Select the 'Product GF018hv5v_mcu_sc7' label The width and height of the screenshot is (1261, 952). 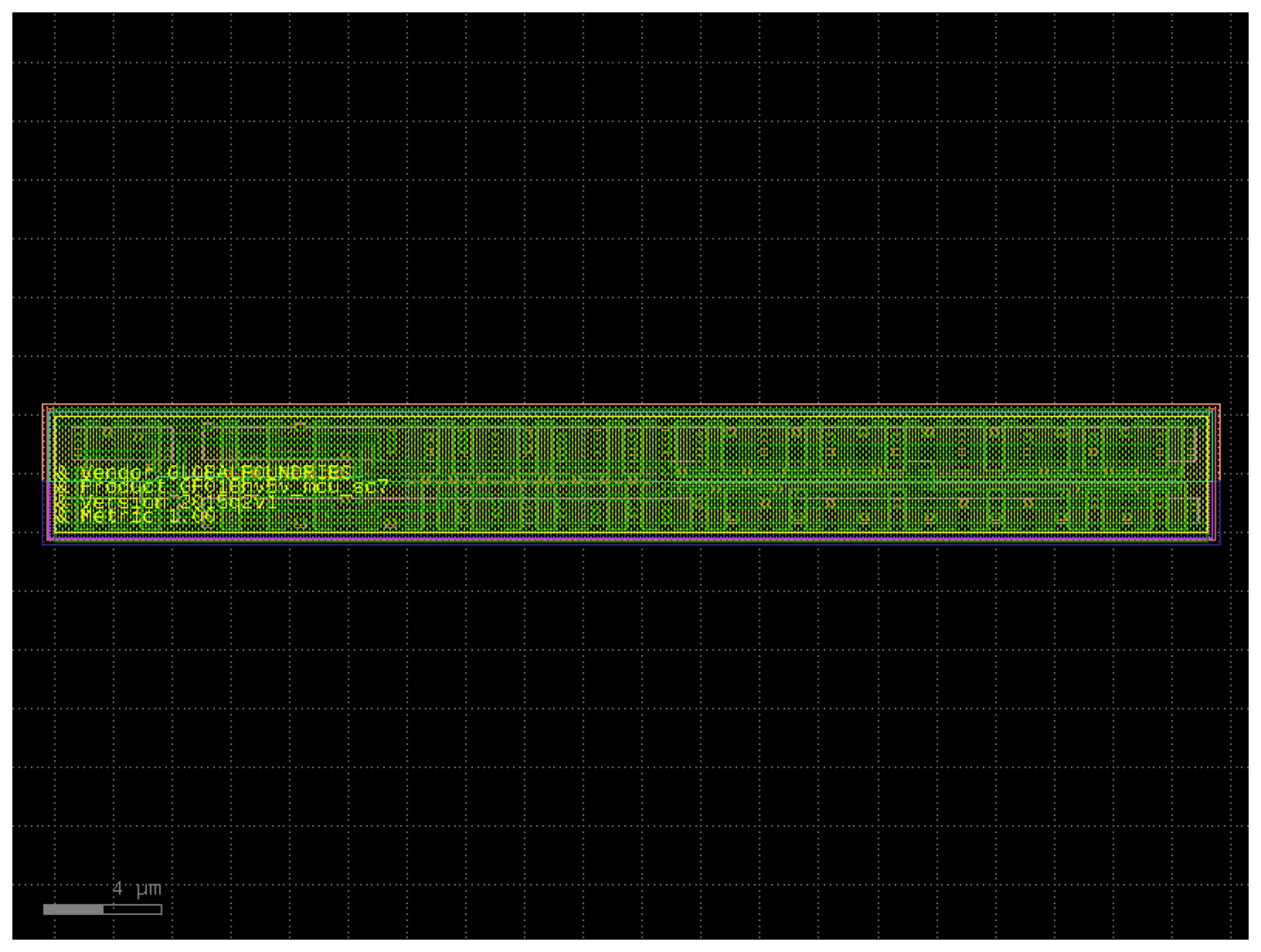pos(222,487)
